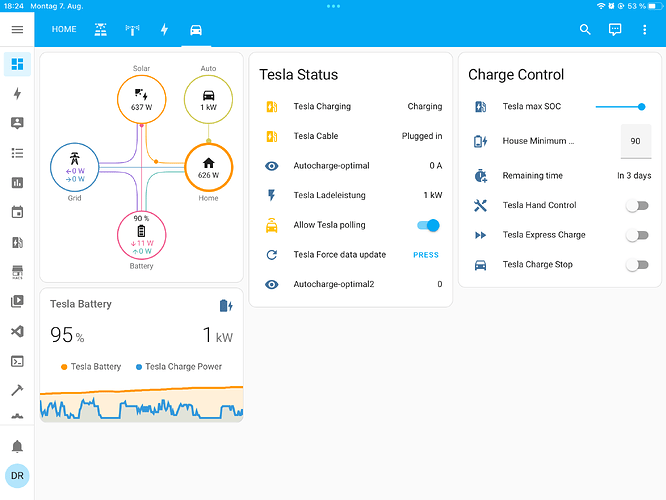
Task: Adjust the Tesla max SOC slider
Action: [x=621, y=107]
